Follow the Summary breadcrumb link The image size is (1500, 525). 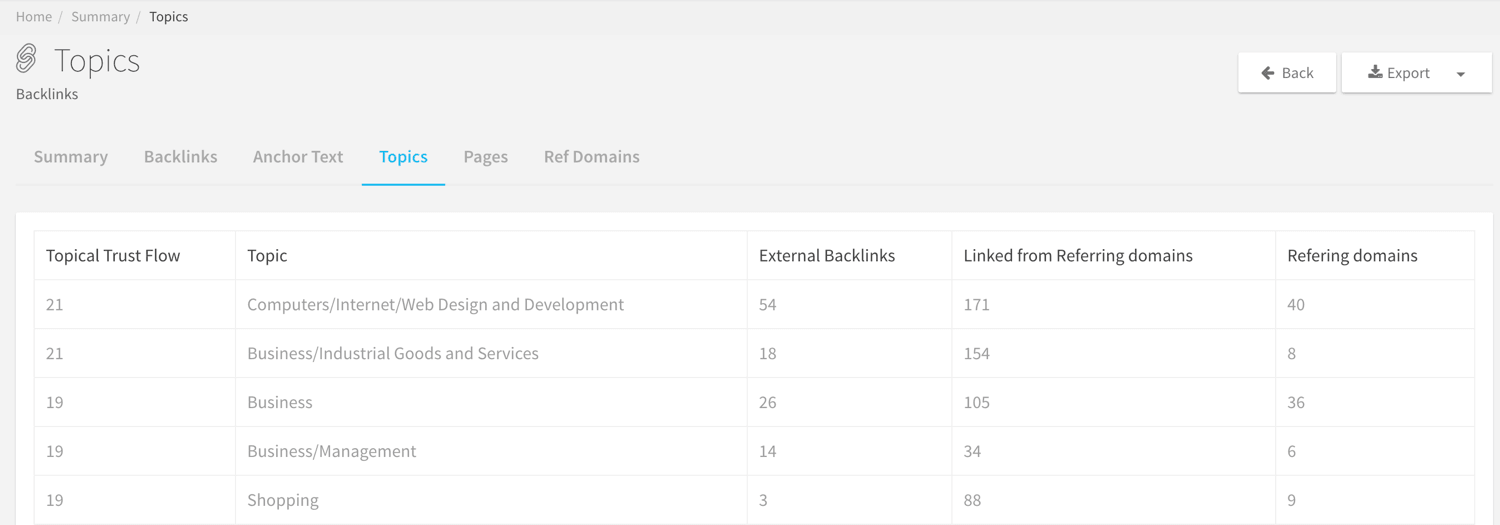(100, 16)
